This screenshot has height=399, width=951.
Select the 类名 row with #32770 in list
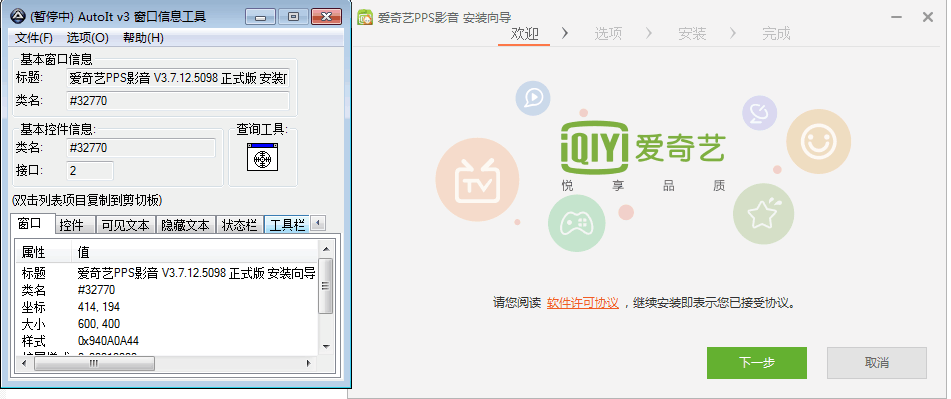(x=167, y=290)
